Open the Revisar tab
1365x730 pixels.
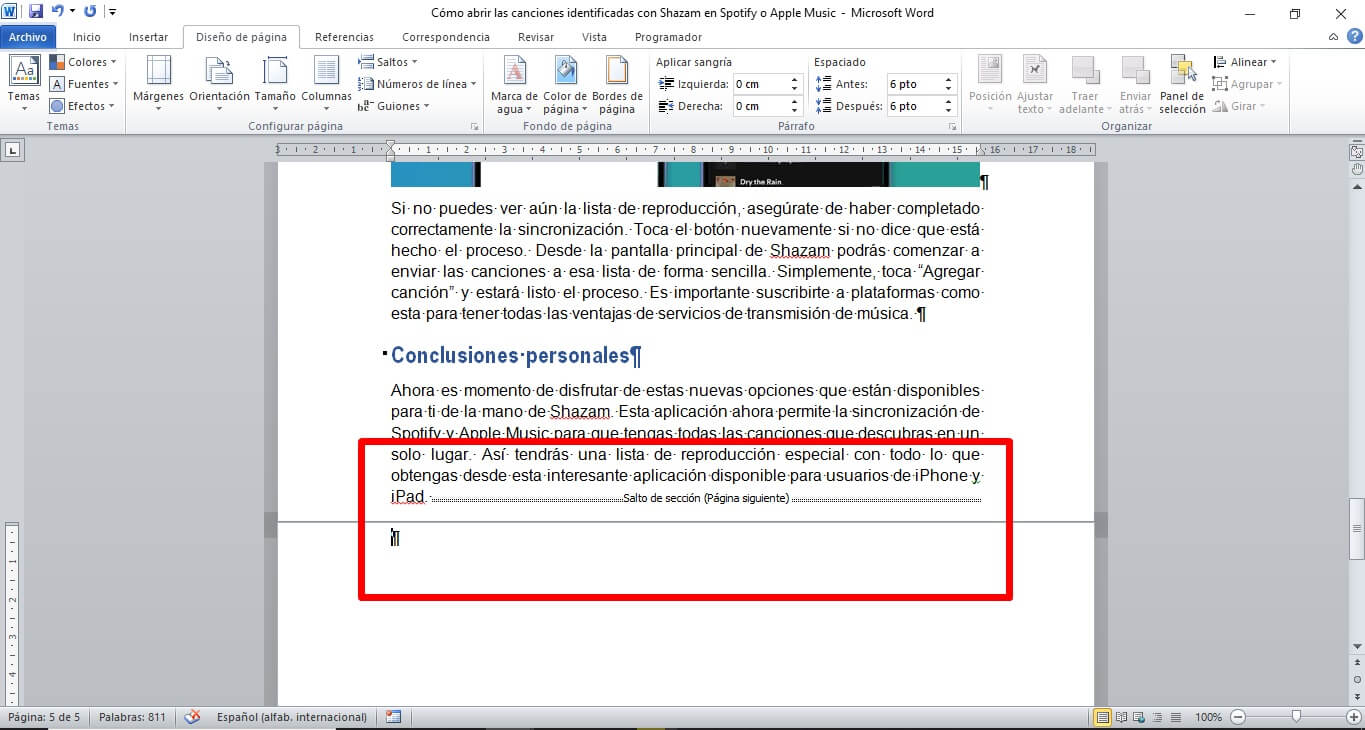536,37
